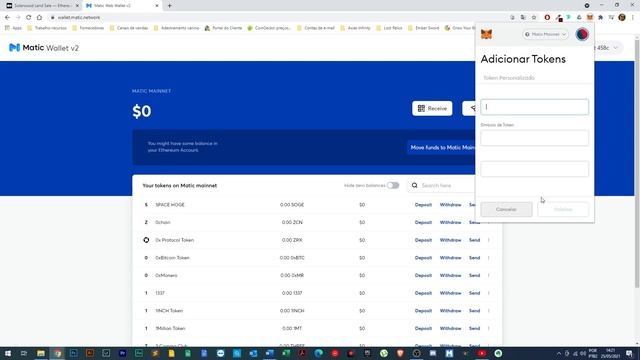640x360 pixels.
Task: Click Deposit for 1INCH Token
Action: pyautogui.click(x=423, y=311)
